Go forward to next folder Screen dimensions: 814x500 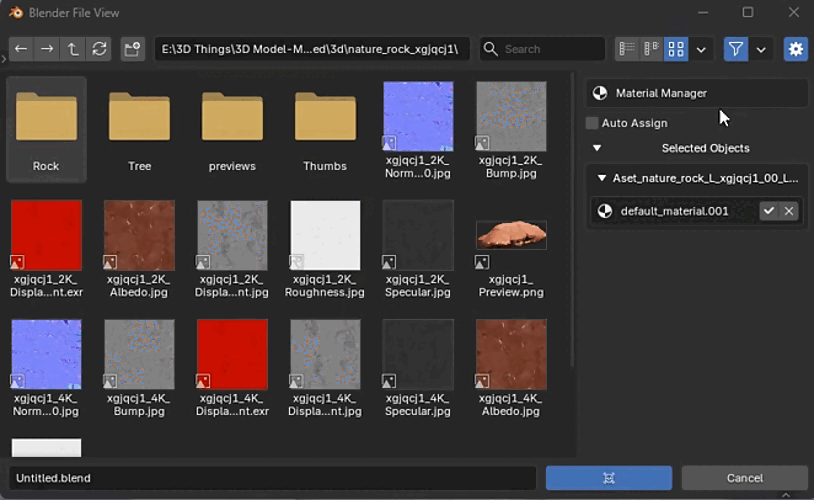pyautogui.click(x=47, y=49)
